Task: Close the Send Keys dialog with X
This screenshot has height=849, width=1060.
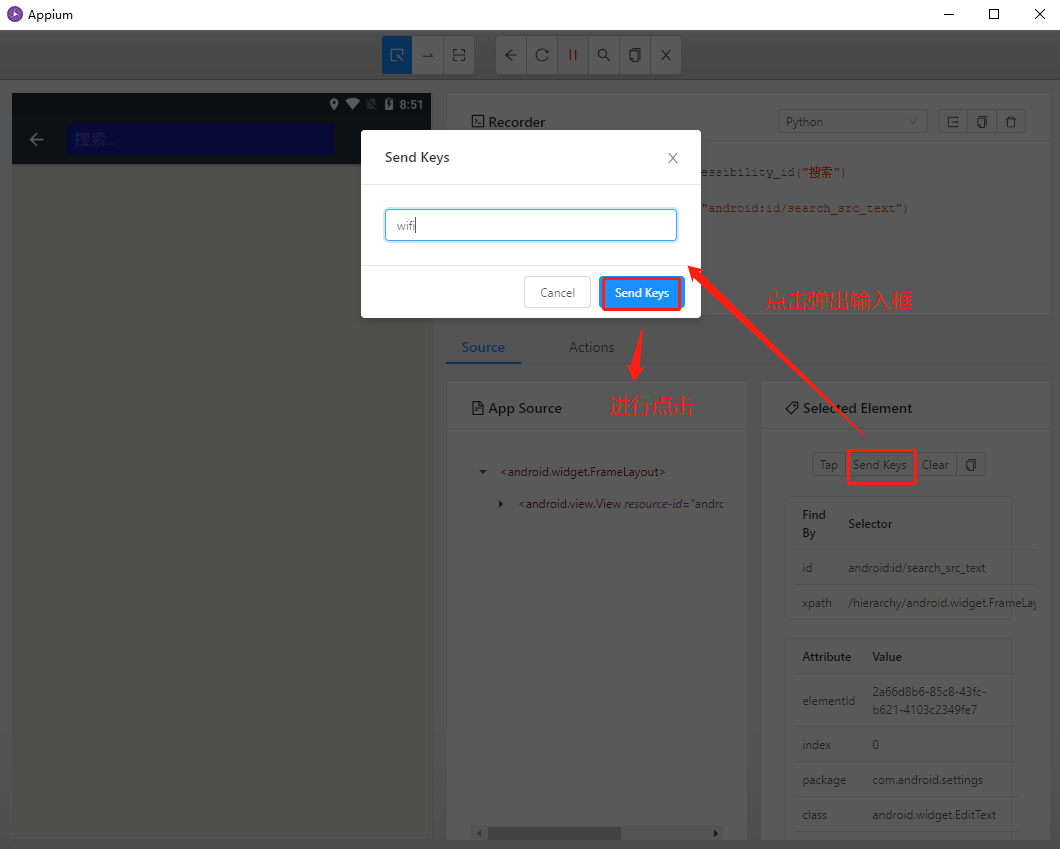Action: 673,158
